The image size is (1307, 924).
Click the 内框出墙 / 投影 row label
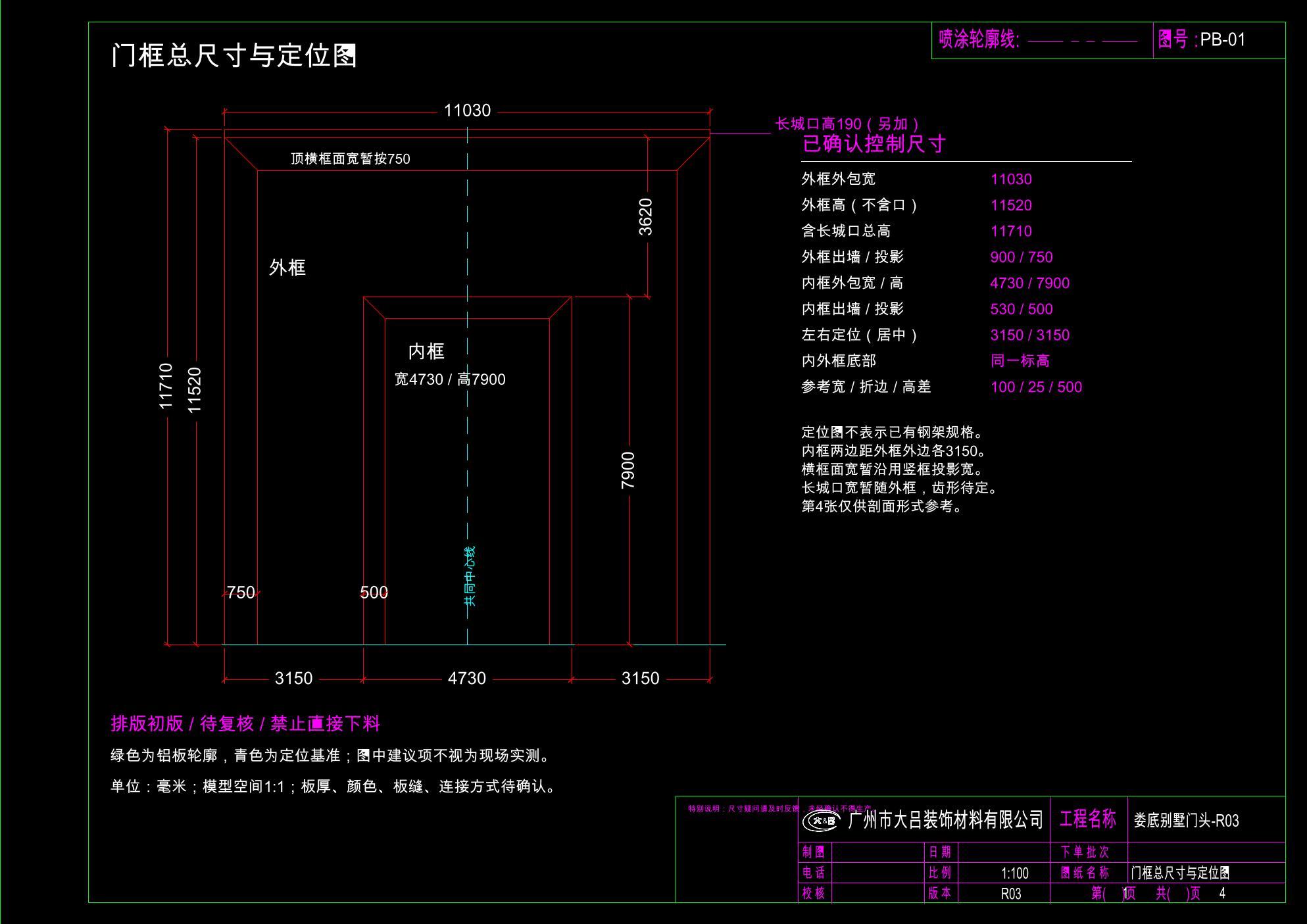pos(852,309)
